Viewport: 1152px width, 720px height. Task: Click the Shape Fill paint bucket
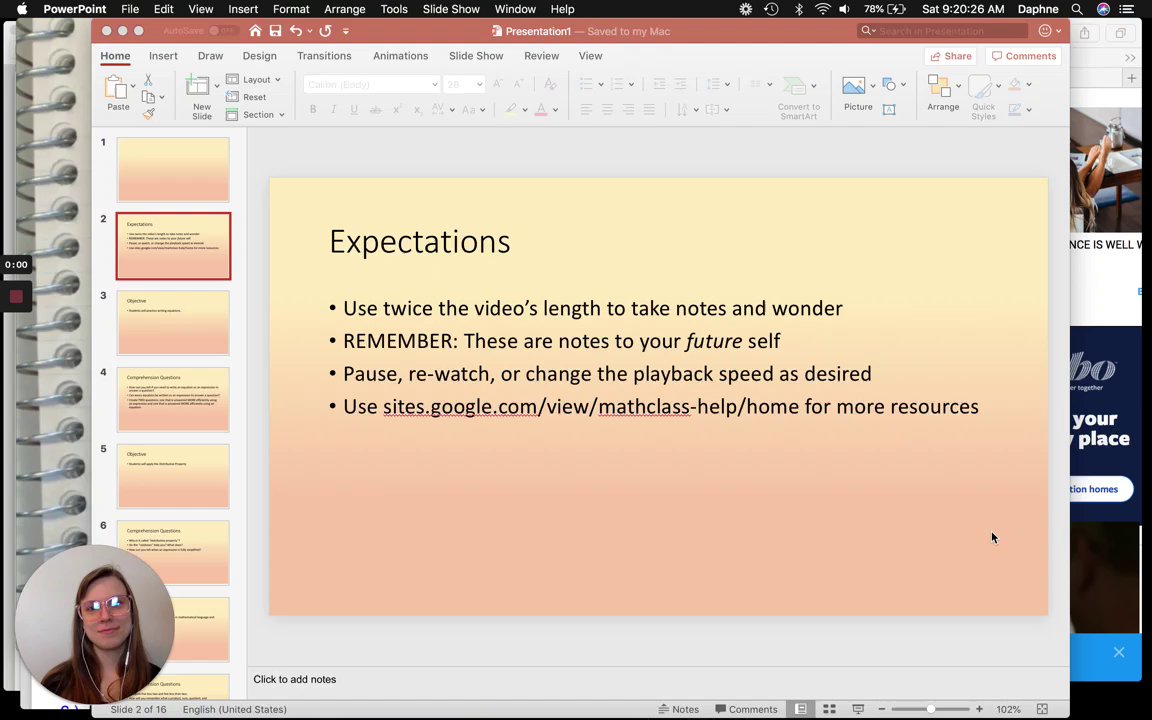[1015, 84]
